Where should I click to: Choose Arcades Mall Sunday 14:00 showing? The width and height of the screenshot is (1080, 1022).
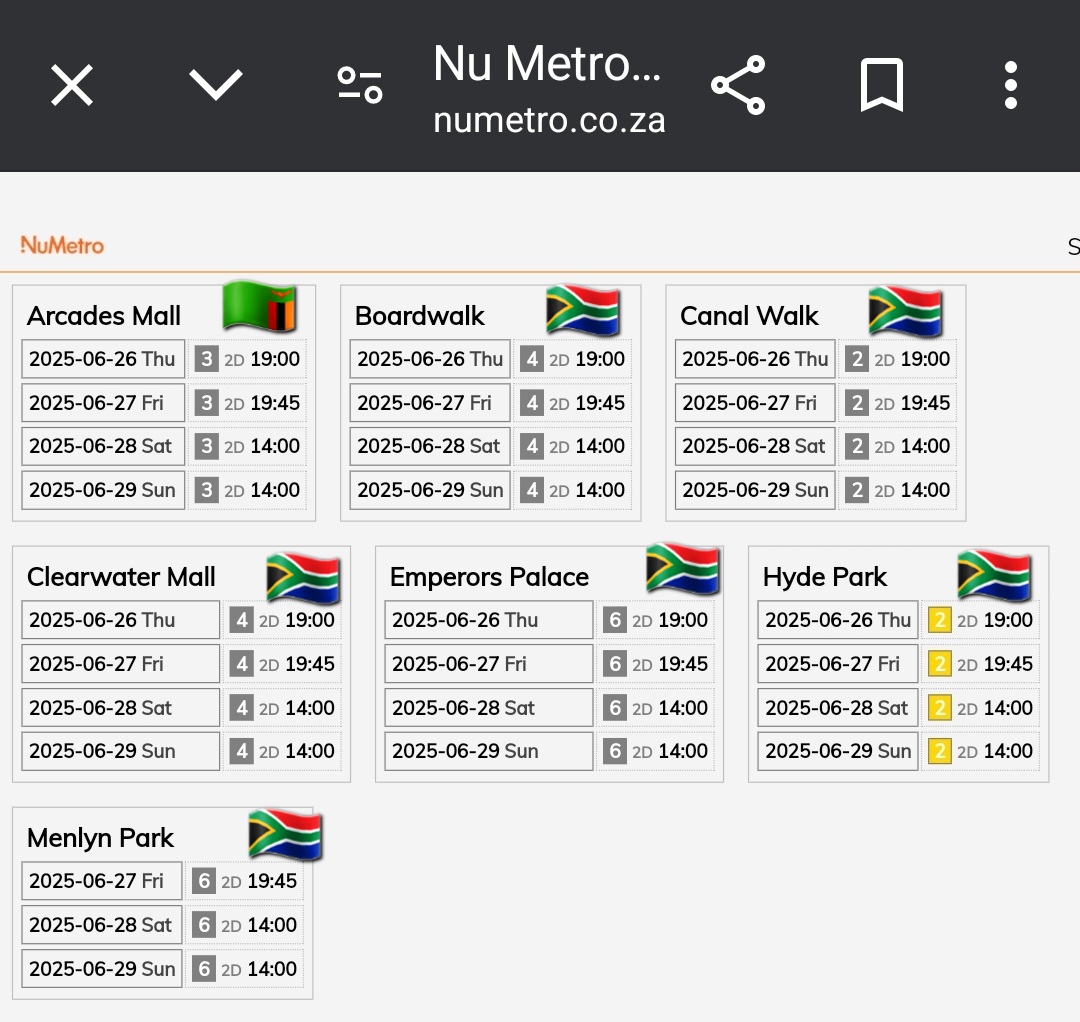pos(247,490)
